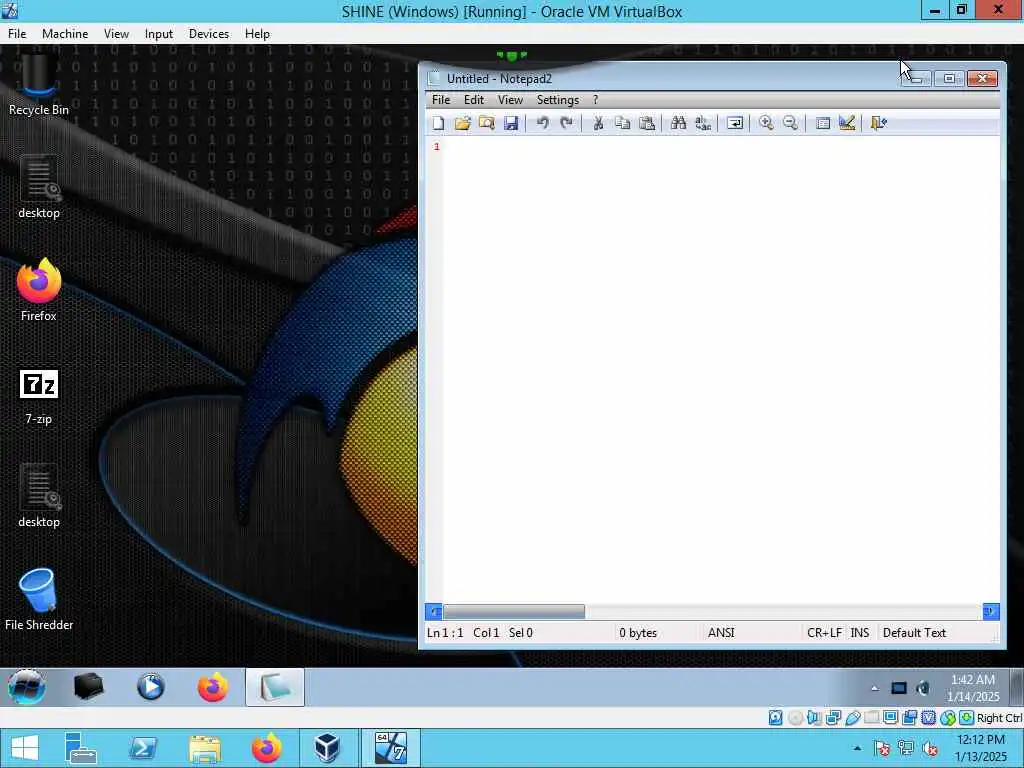Select the File Shredder desktop icon
The height and width of the screenshot is (768, 1024).
[x=39, y=599]
